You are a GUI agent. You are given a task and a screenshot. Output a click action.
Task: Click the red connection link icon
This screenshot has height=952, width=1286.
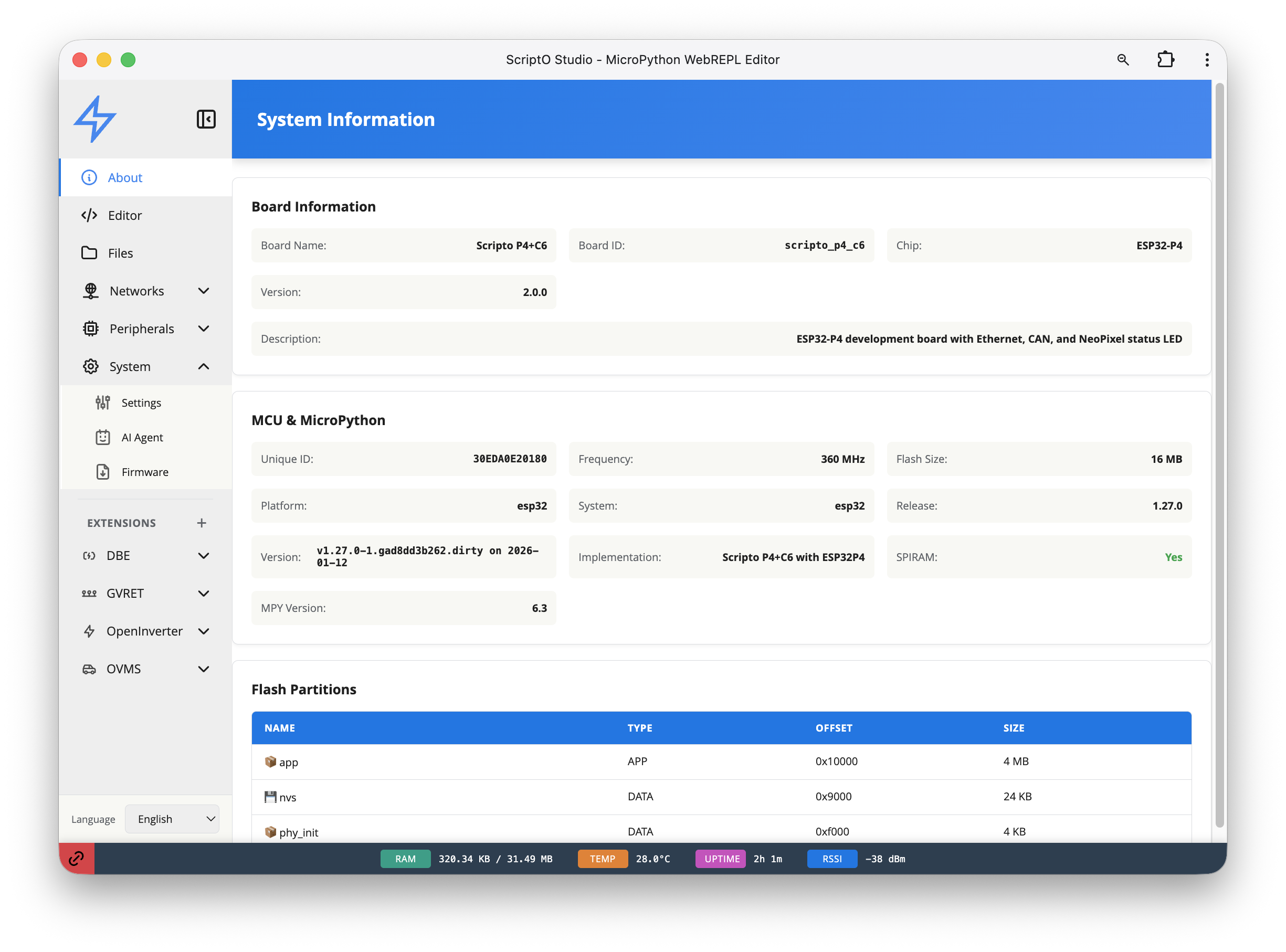coord(77,859)
